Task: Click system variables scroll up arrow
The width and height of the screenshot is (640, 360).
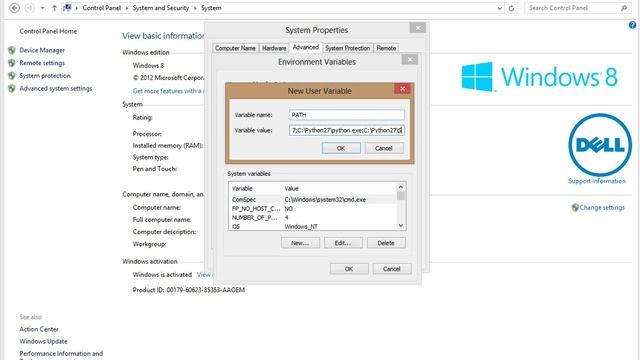Action: pyautogui.click(x=401, y=187)
